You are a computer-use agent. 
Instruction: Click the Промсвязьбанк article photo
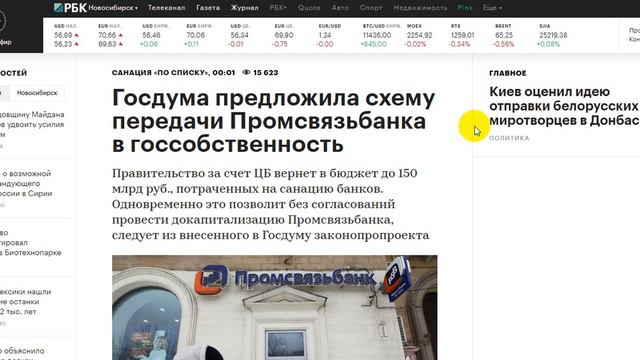tap(275, 308)
